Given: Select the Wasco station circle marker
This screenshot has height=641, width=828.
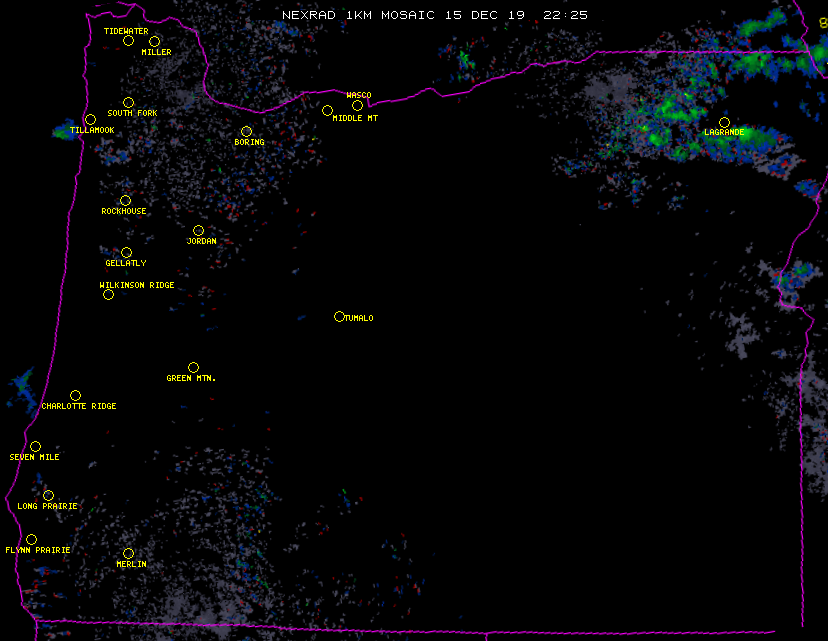Looking at the screenshot, I should pos(357,106).
